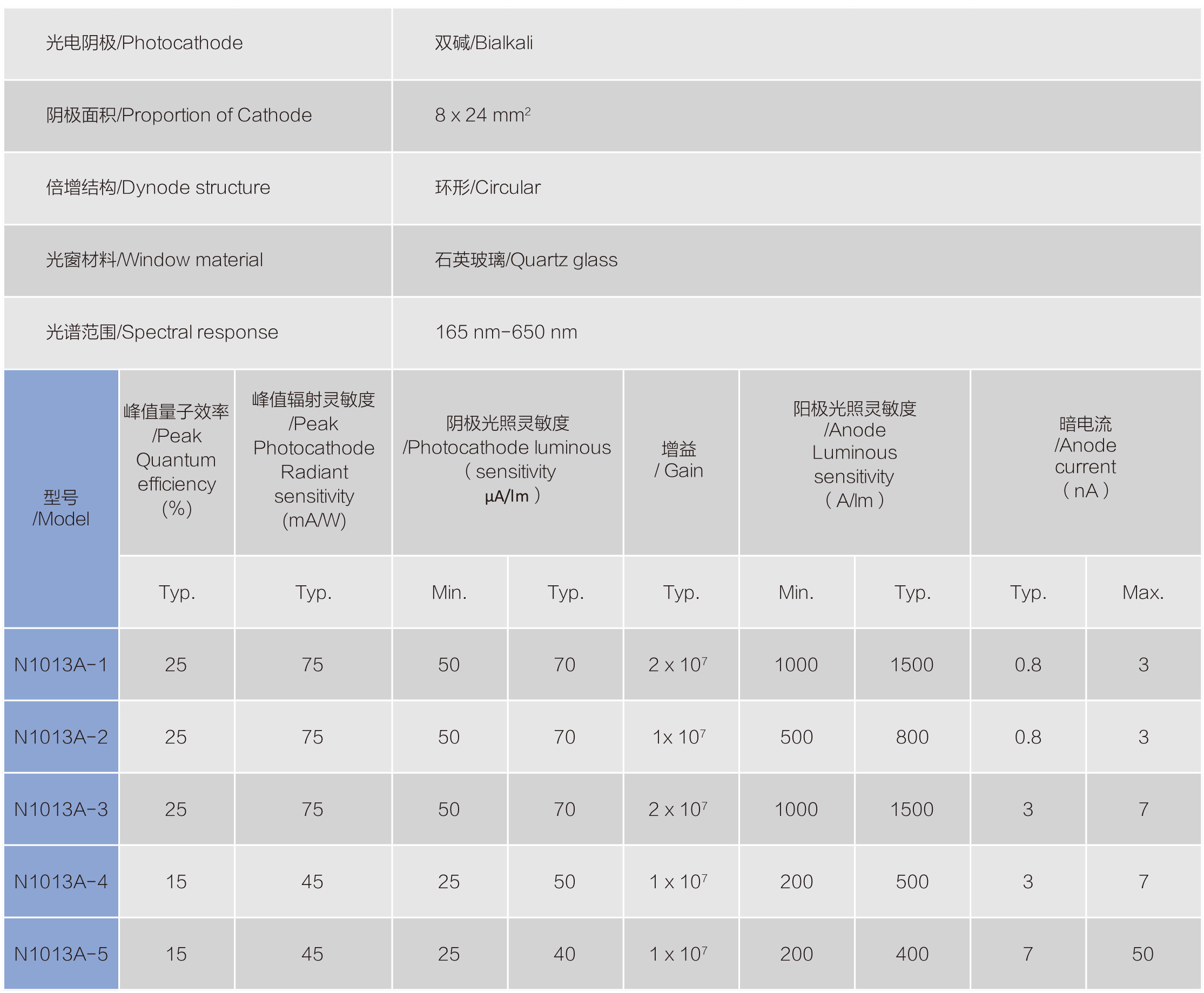Click the 暗电流 Anode current header
The height and width of the screenshot is (993, 1204).
point(1085,457)
